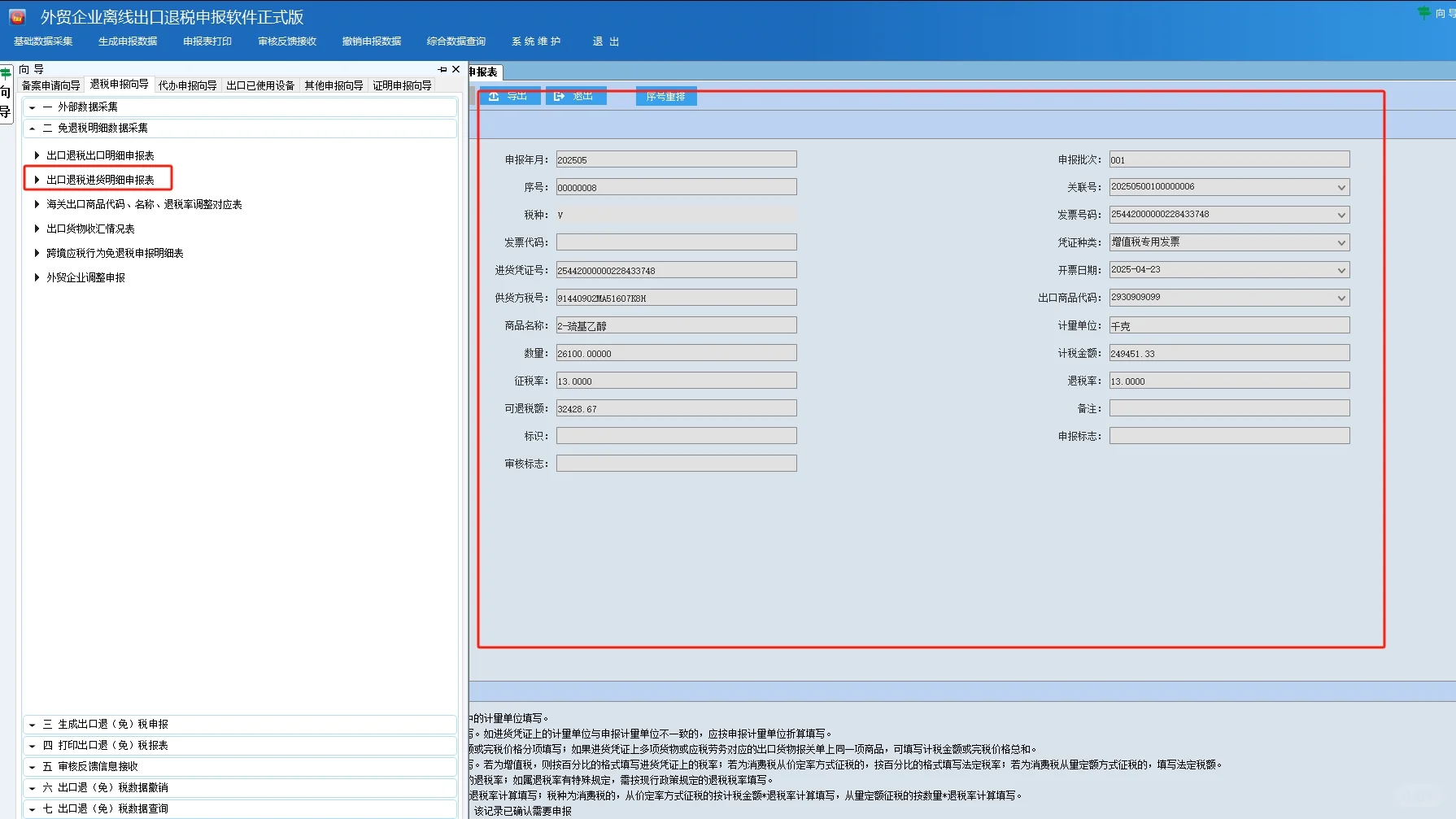Image resolution: width=1456 pixels, height=819 pixels.
Task: Switch to the 代办申报向导 tab
Action: (188, 85)
